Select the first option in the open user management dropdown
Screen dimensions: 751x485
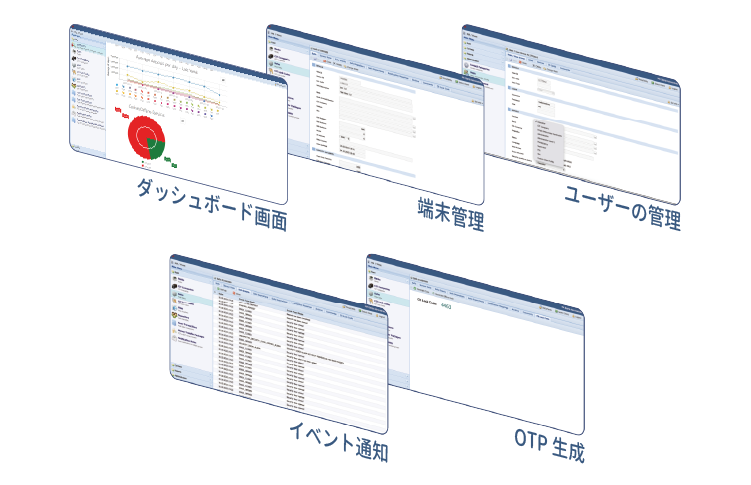click(548, 125)
